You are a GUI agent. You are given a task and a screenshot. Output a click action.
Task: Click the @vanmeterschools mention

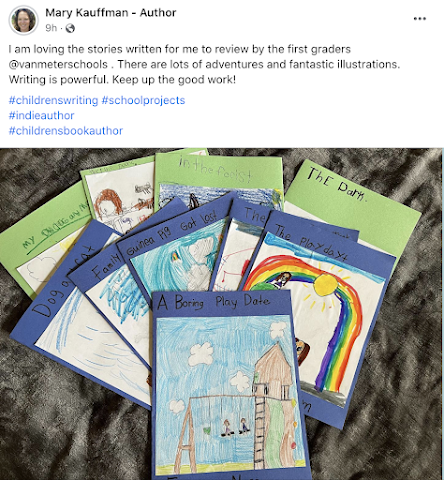point(58,64)
